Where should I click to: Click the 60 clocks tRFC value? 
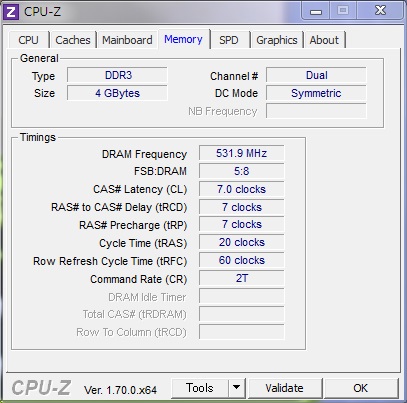(x=242, y=260)
